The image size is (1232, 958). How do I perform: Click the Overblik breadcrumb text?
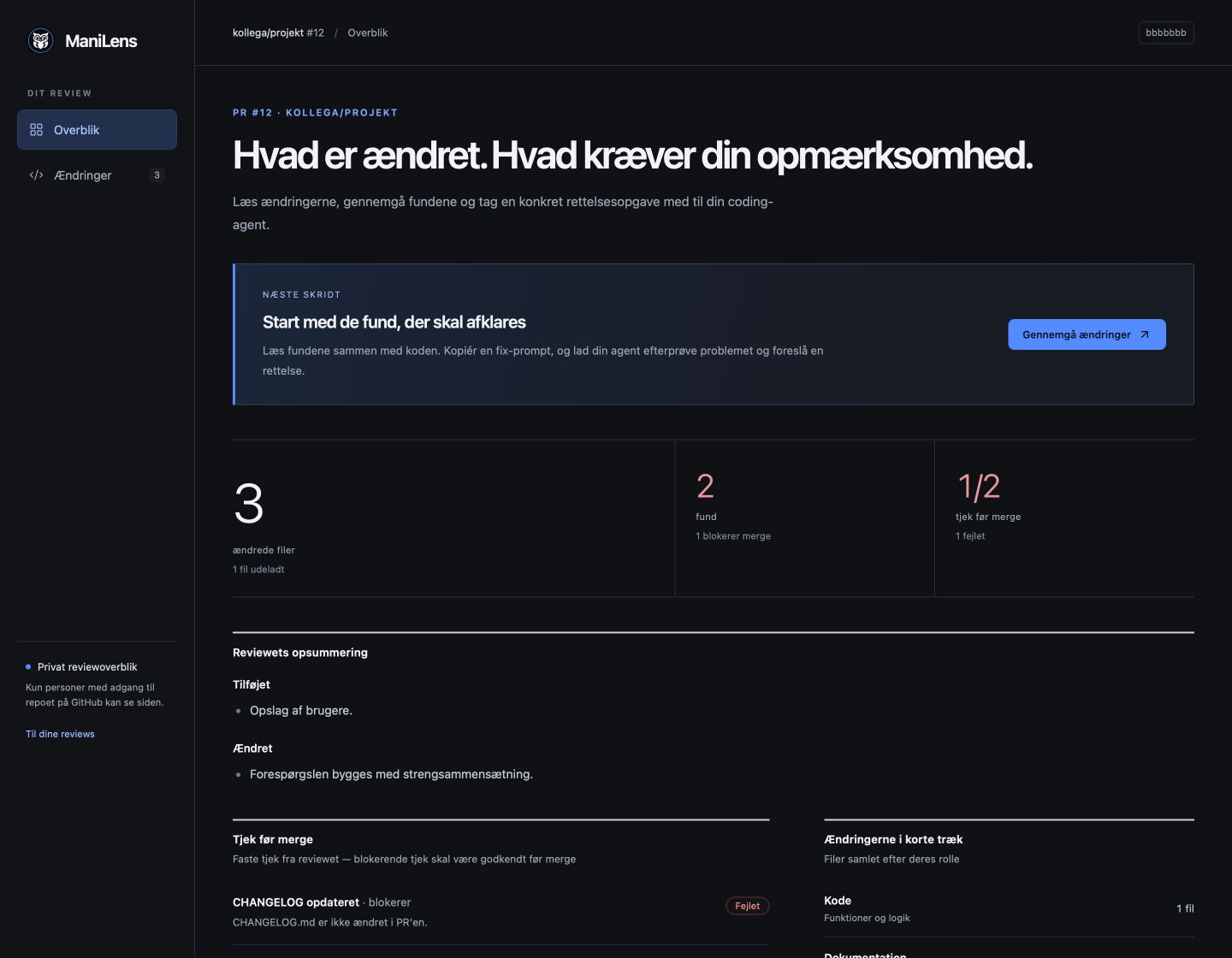click(368, 33)
